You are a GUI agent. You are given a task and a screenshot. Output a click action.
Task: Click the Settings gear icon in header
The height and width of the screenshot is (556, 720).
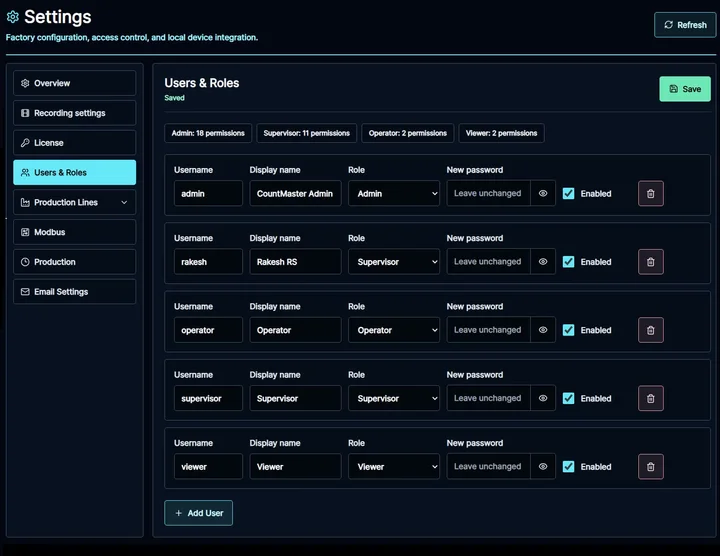12,17
